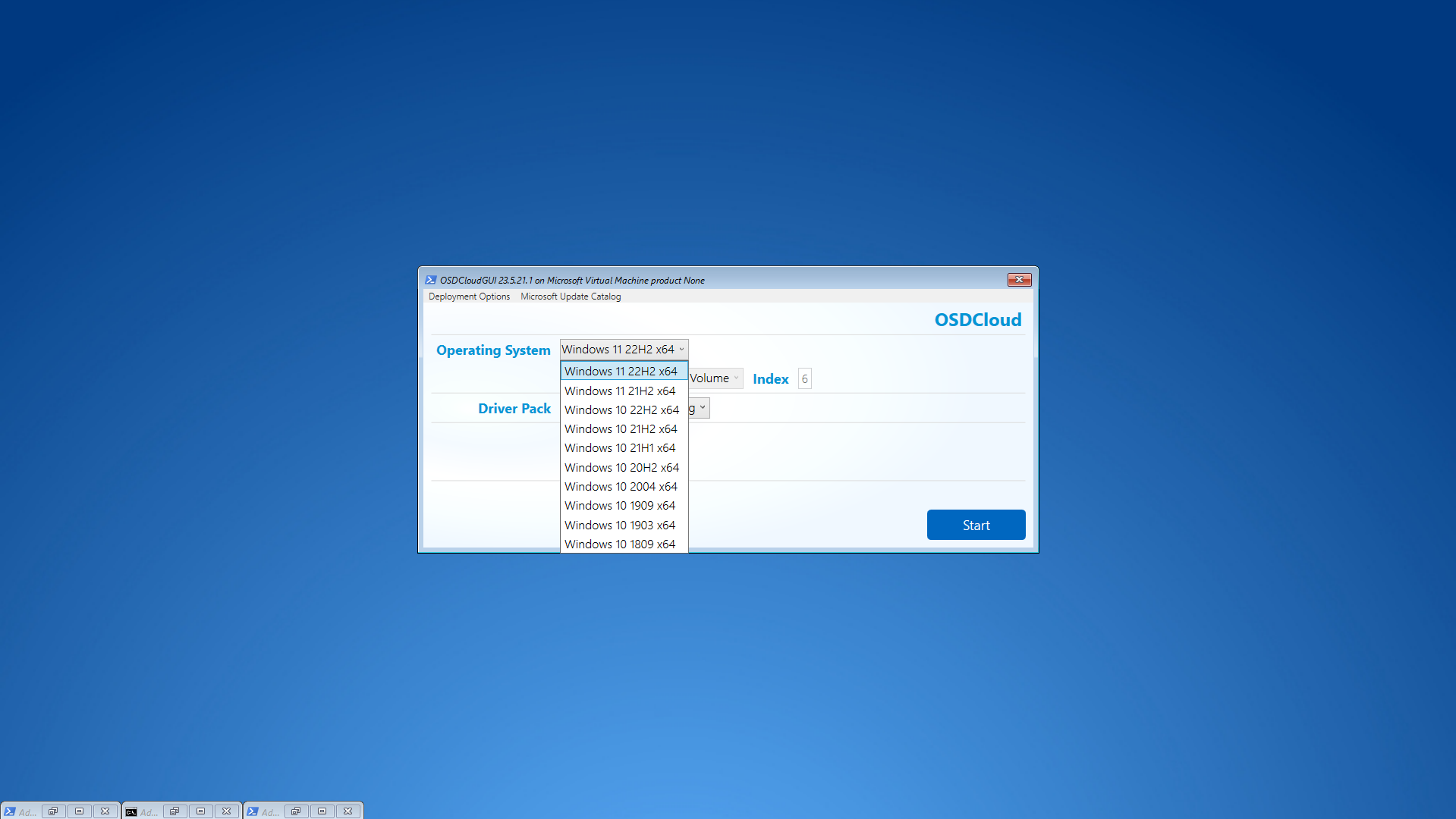
Task: Expand the Driver Pack dropdown arrow
Action: [703, 408]
